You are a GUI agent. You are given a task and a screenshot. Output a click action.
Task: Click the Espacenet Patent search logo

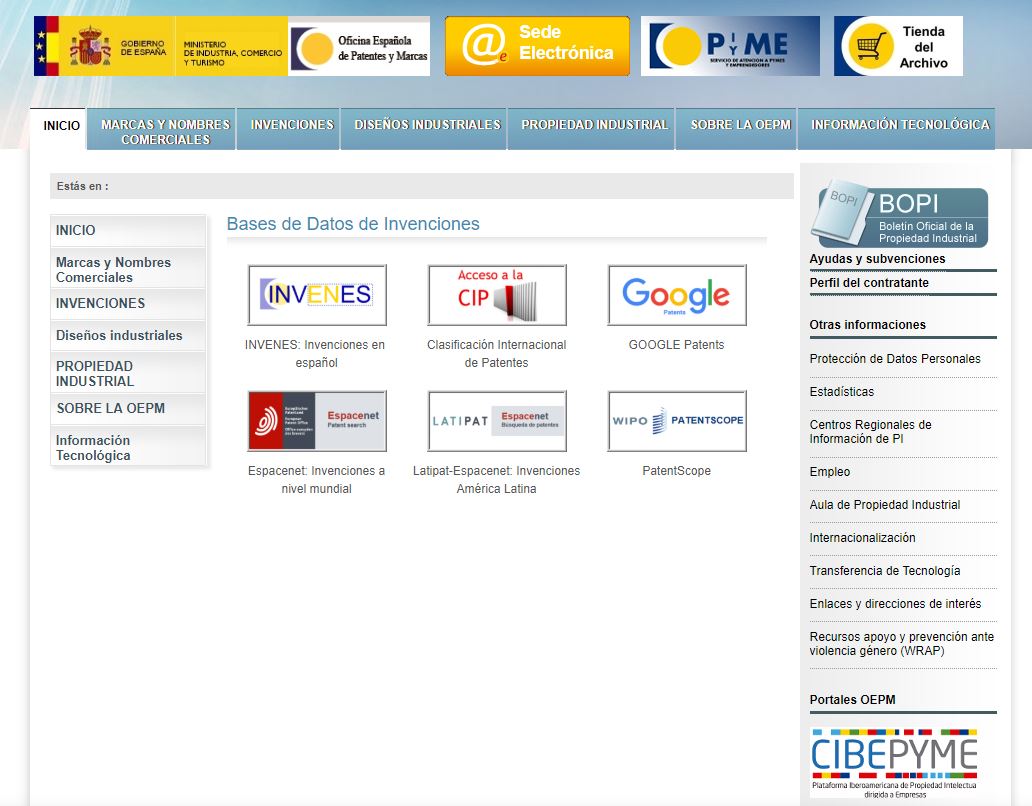click(x=317, y=421)
